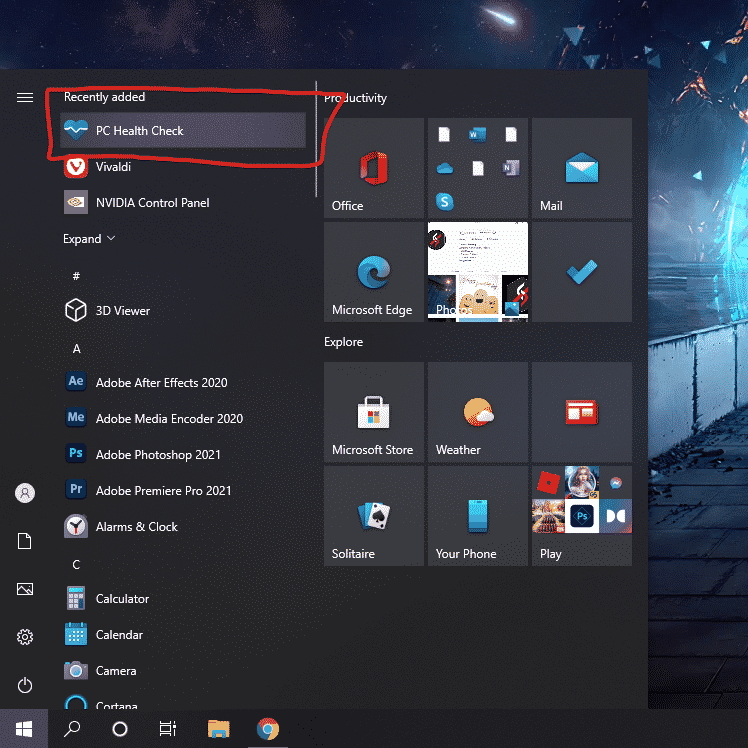Open Settings gear in Start sidebar
Screen dimensions: 748x748
point(25,637)
